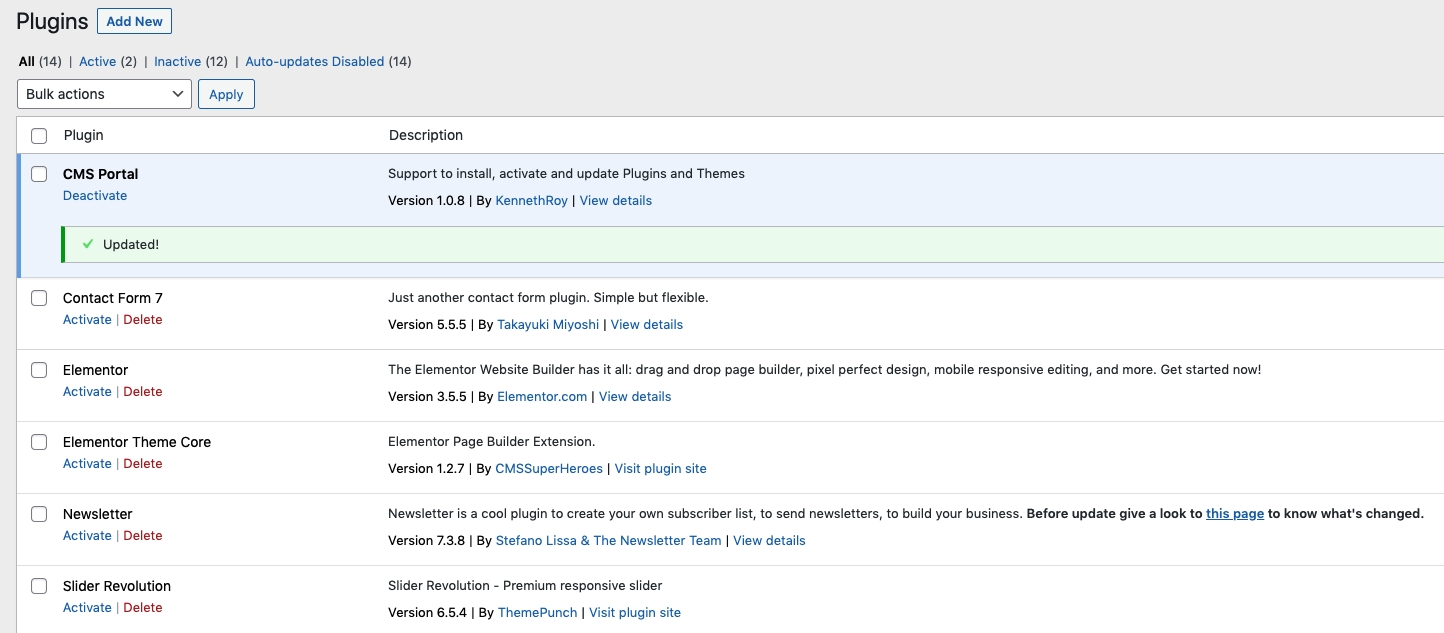Open View details for Elementor
The width and height of the screenshot is (1444, 633).
click(635, 397)
